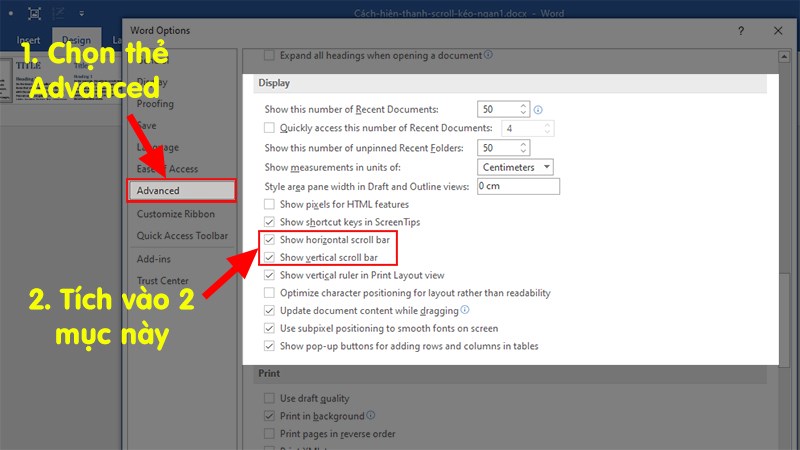Click the scrollbar up arrow in options pane
800x450 pixels.
[784, 57]
